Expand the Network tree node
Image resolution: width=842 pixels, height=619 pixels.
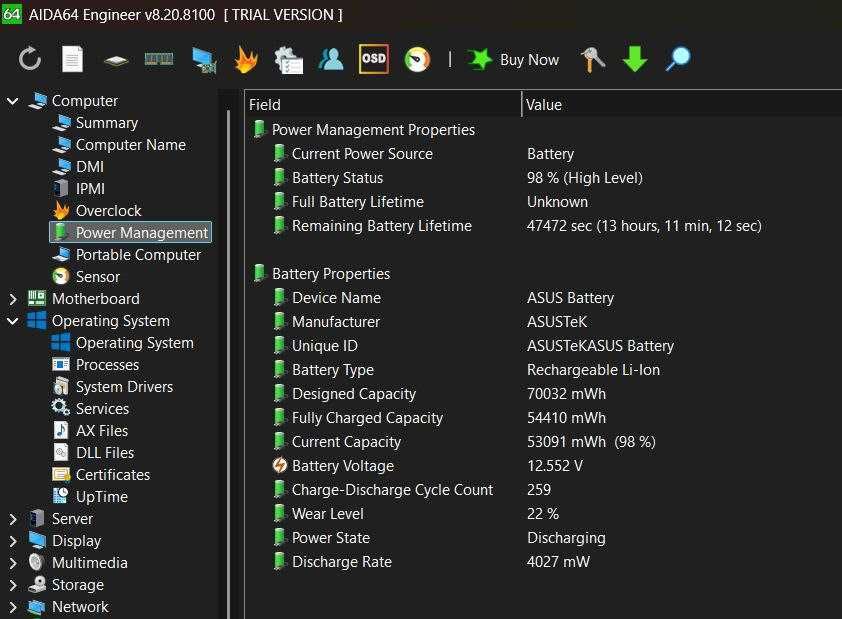[13, 607]
